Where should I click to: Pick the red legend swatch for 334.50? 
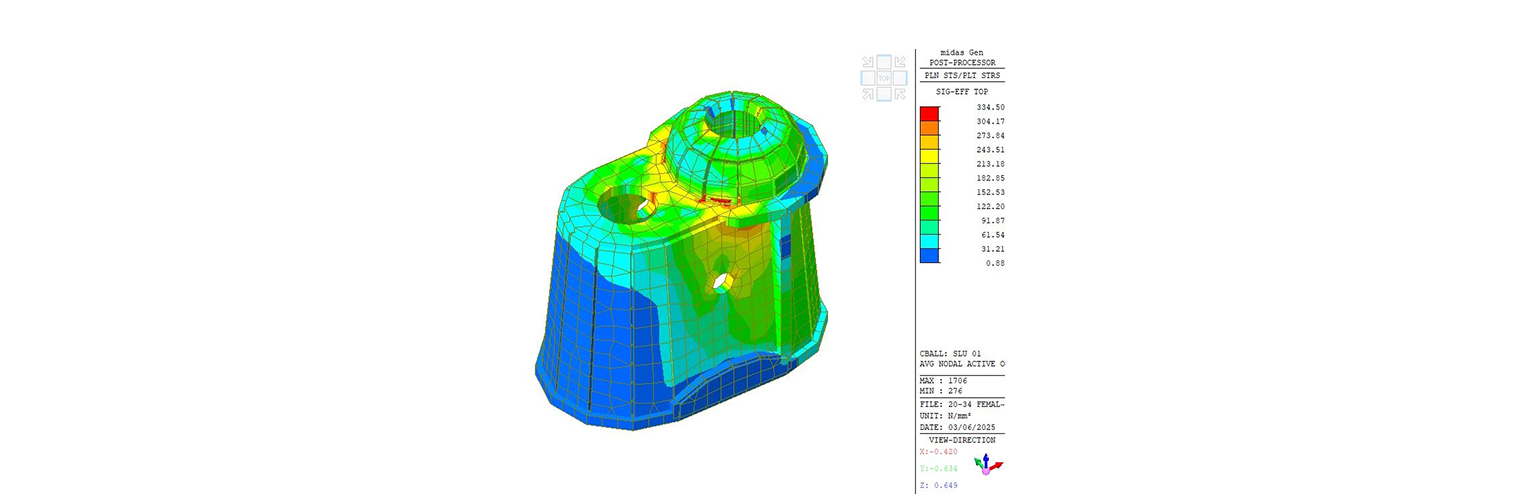929,113
